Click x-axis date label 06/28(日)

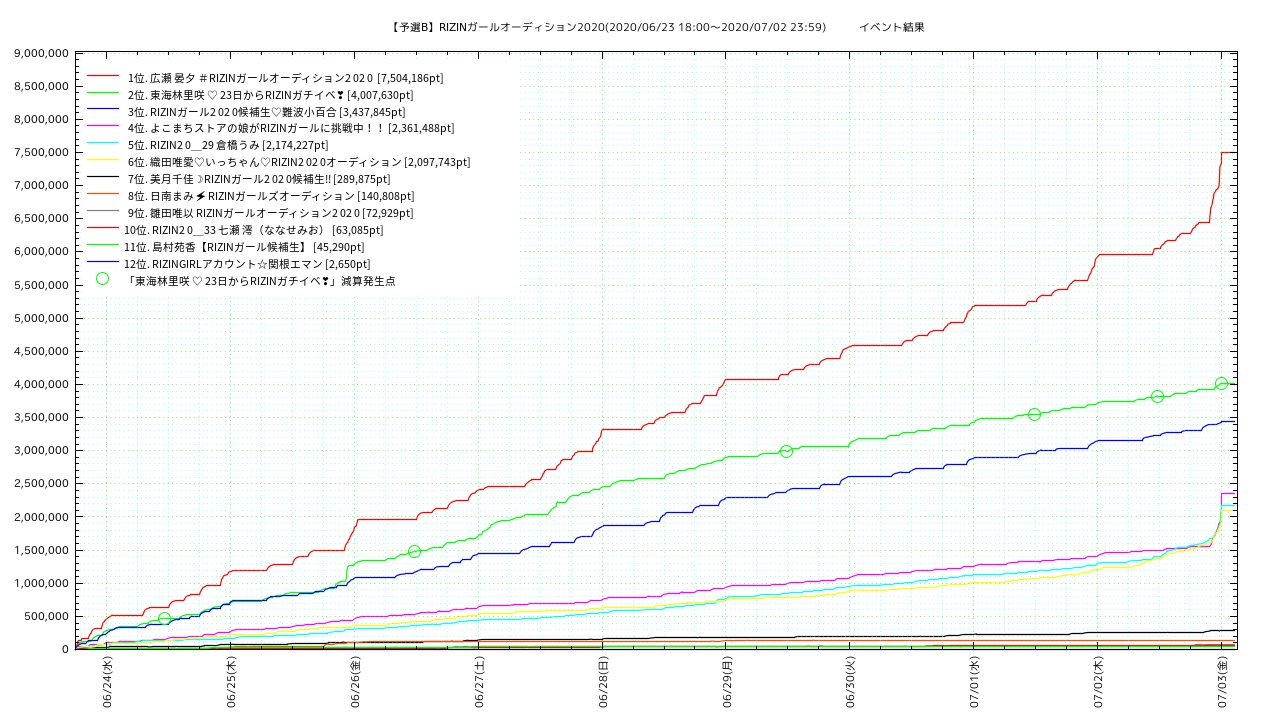tap(603, 681)
